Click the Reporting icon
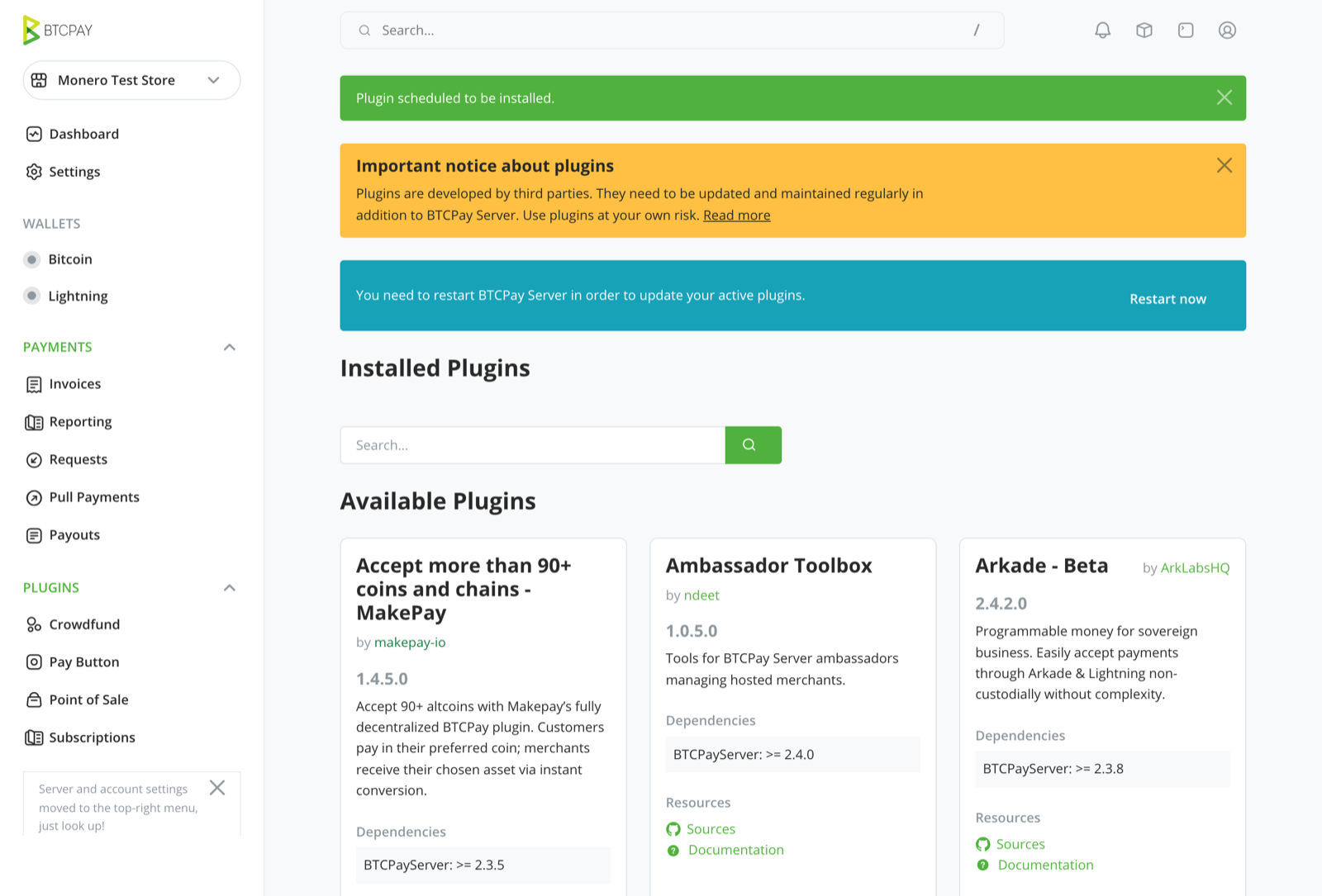The height and width of the screenshot is (896, 1322). tap(34, 422)
